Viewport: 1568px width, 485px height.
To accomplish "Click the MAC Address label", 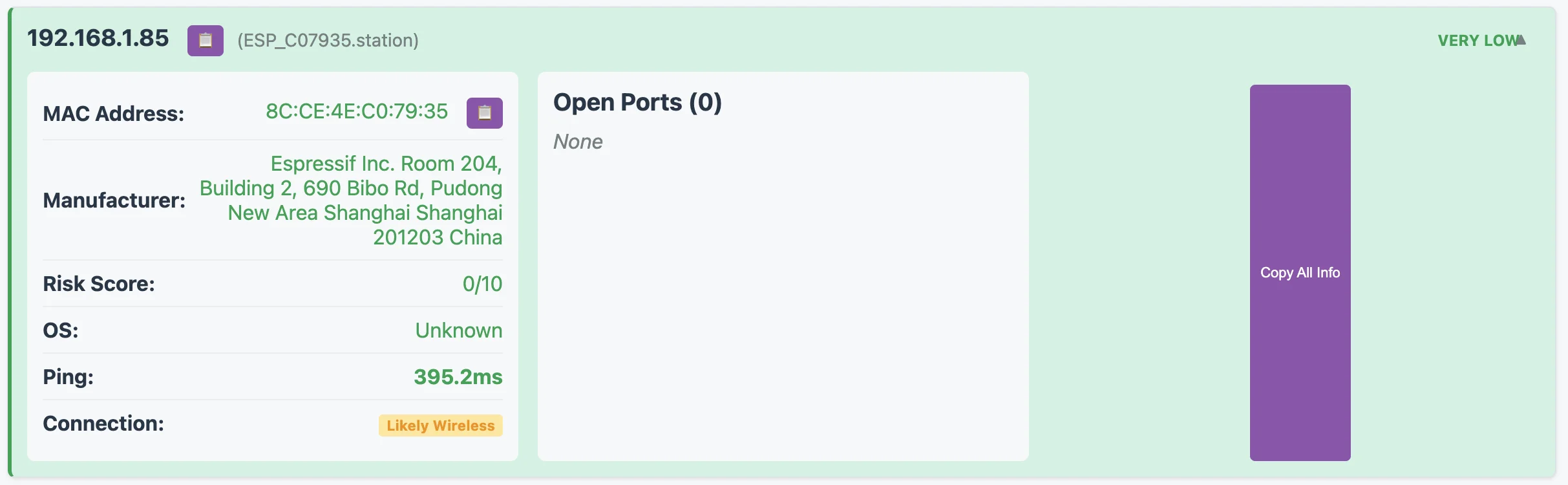I will 114,114.
